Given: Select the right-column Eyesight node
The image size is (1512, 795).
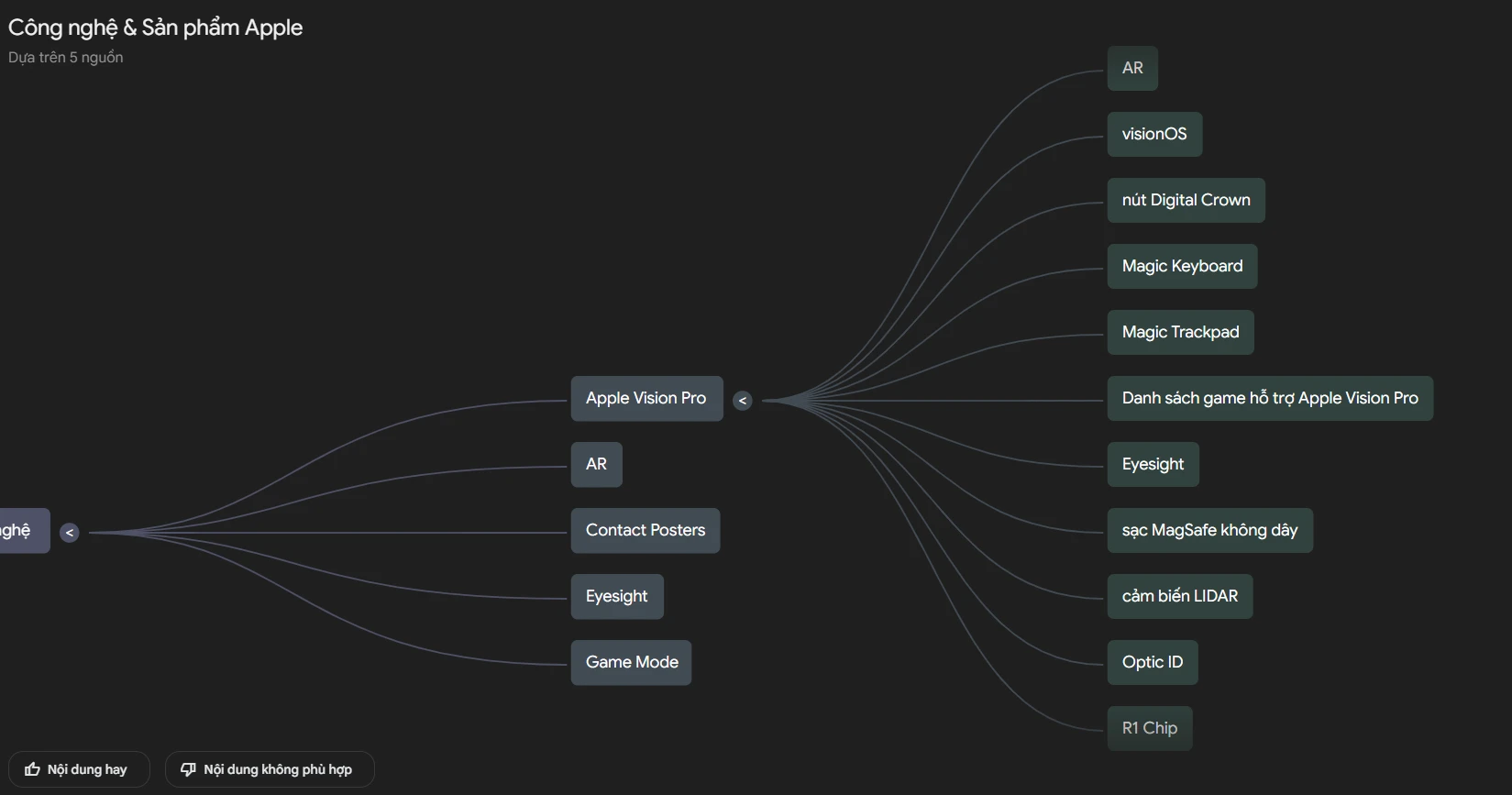Looking at the screenshot, I should [x=1153, y=465].
